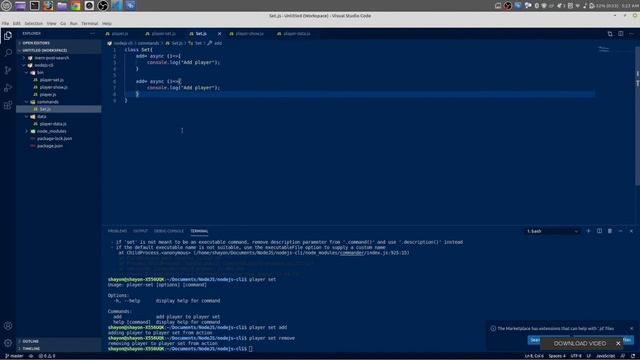Image resolution: width=640 pixels, height=360 pixels.
Task: Open the Manage gear icon
Action: coord(8,343)
